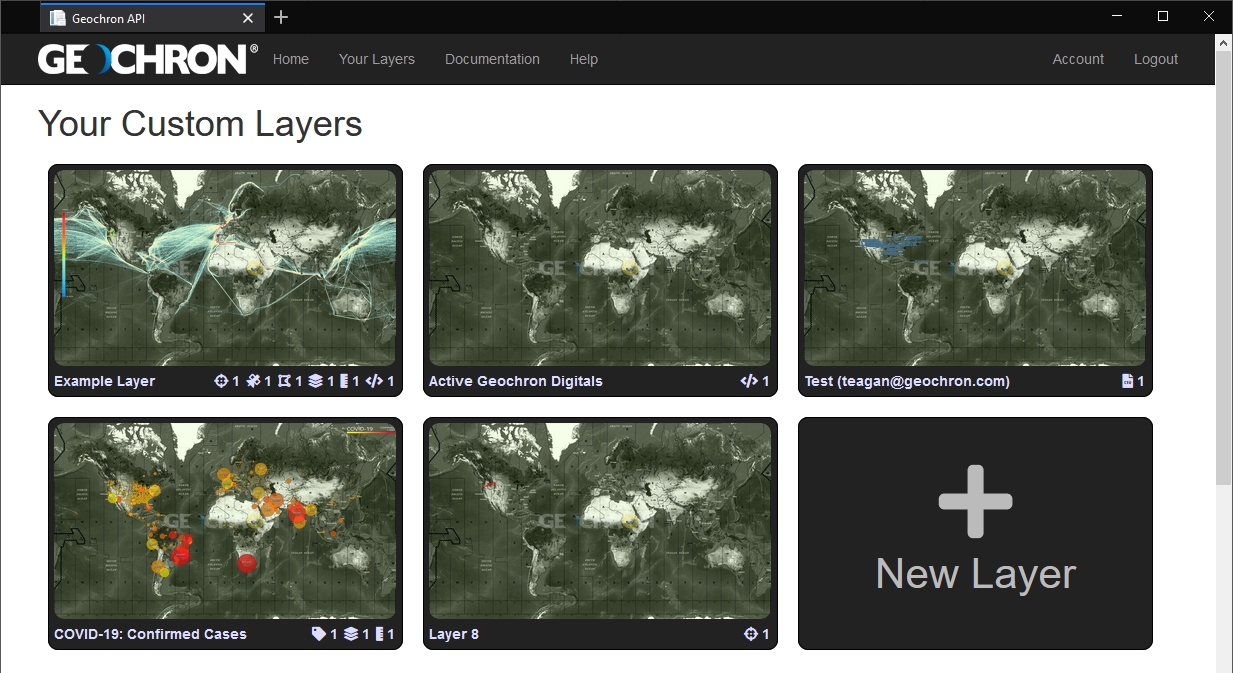Click the New Layer text label
The image size is (1233, 673).
975,574
